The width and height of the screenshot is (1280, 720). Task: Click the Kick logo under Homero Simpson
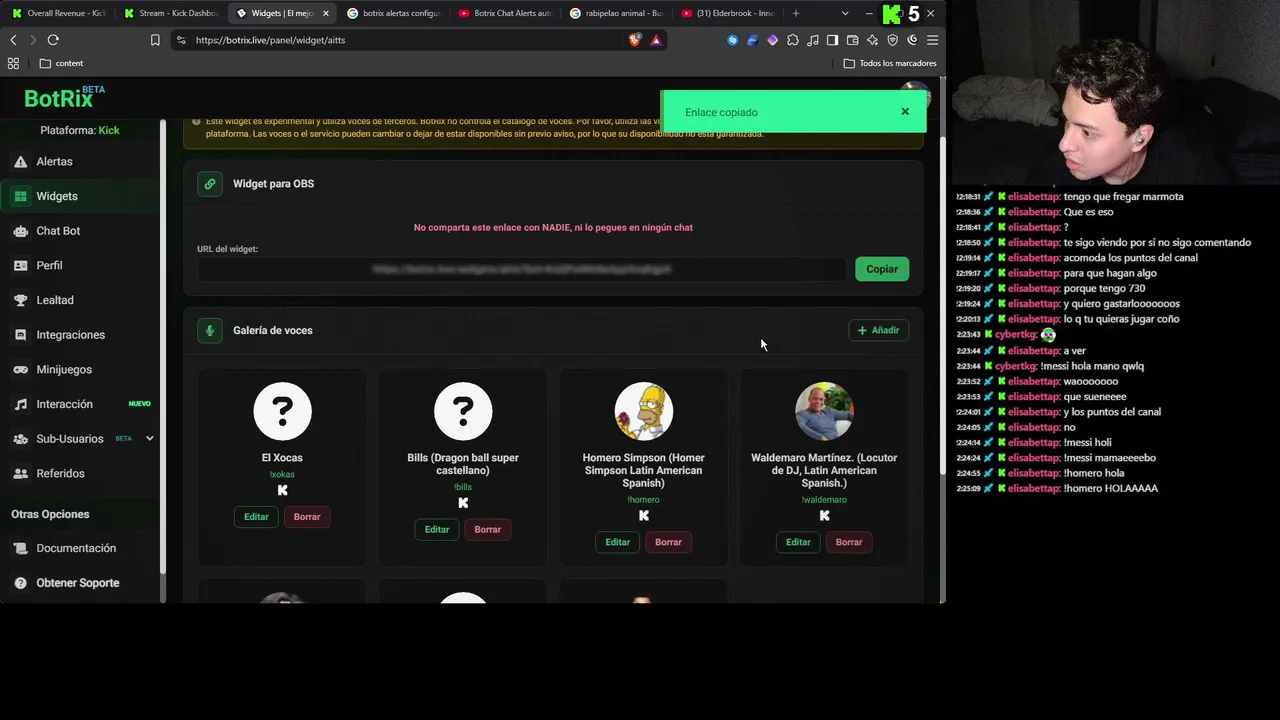tap(643, 516)
